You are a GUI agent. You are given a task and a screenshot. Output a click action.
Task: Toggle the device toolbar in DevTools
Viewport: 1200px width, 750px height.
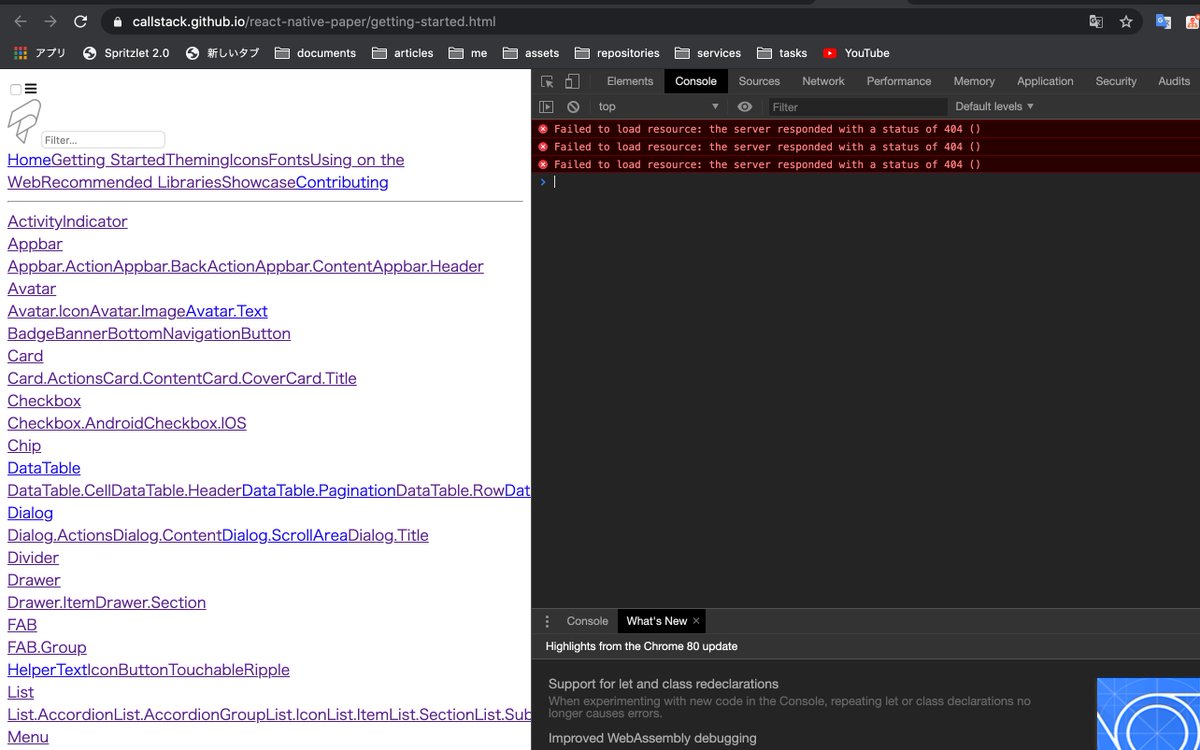pos(572,81)
